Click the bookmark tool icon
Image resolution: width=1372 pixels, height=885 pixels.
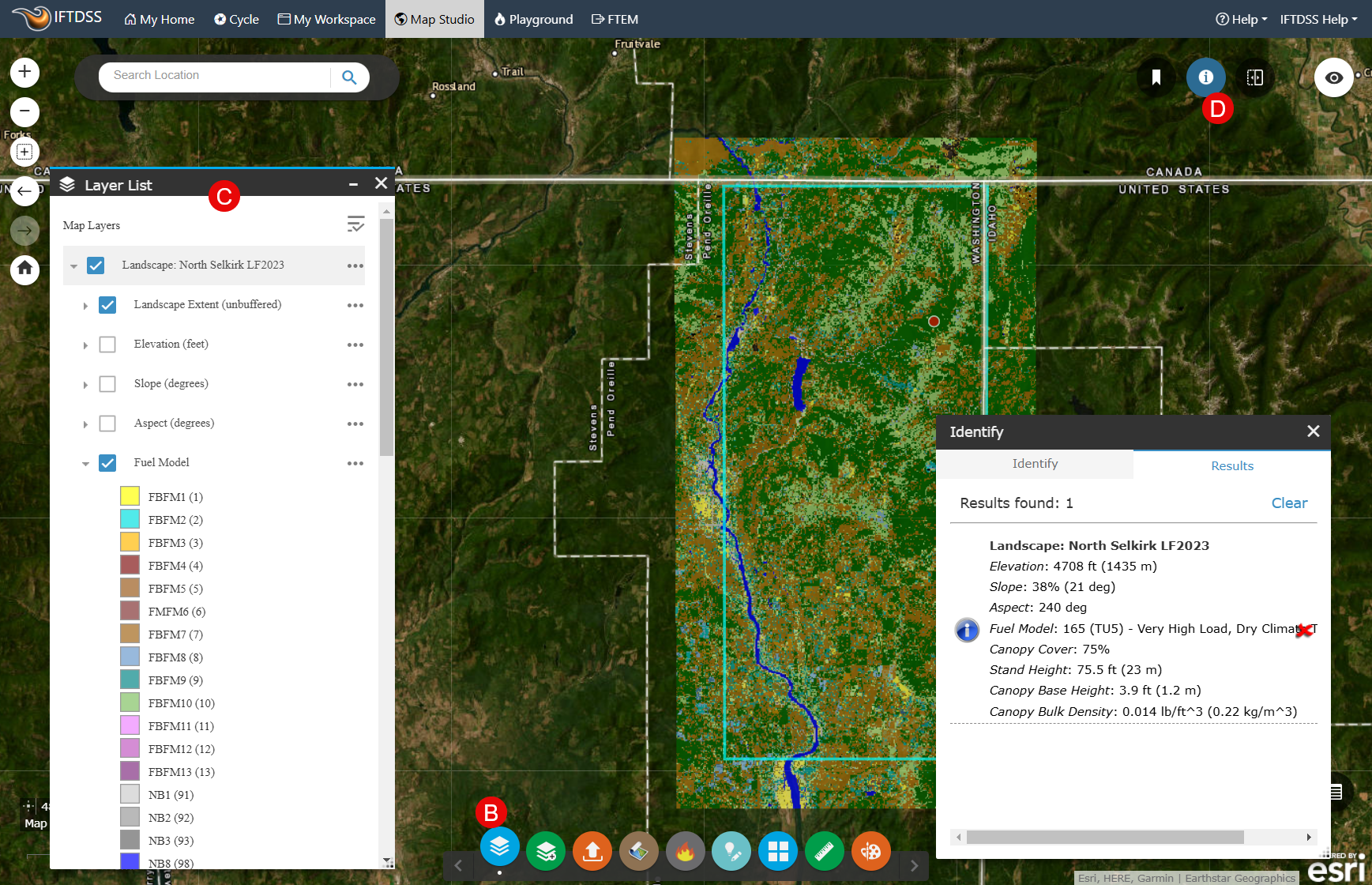click(1156, 77)
